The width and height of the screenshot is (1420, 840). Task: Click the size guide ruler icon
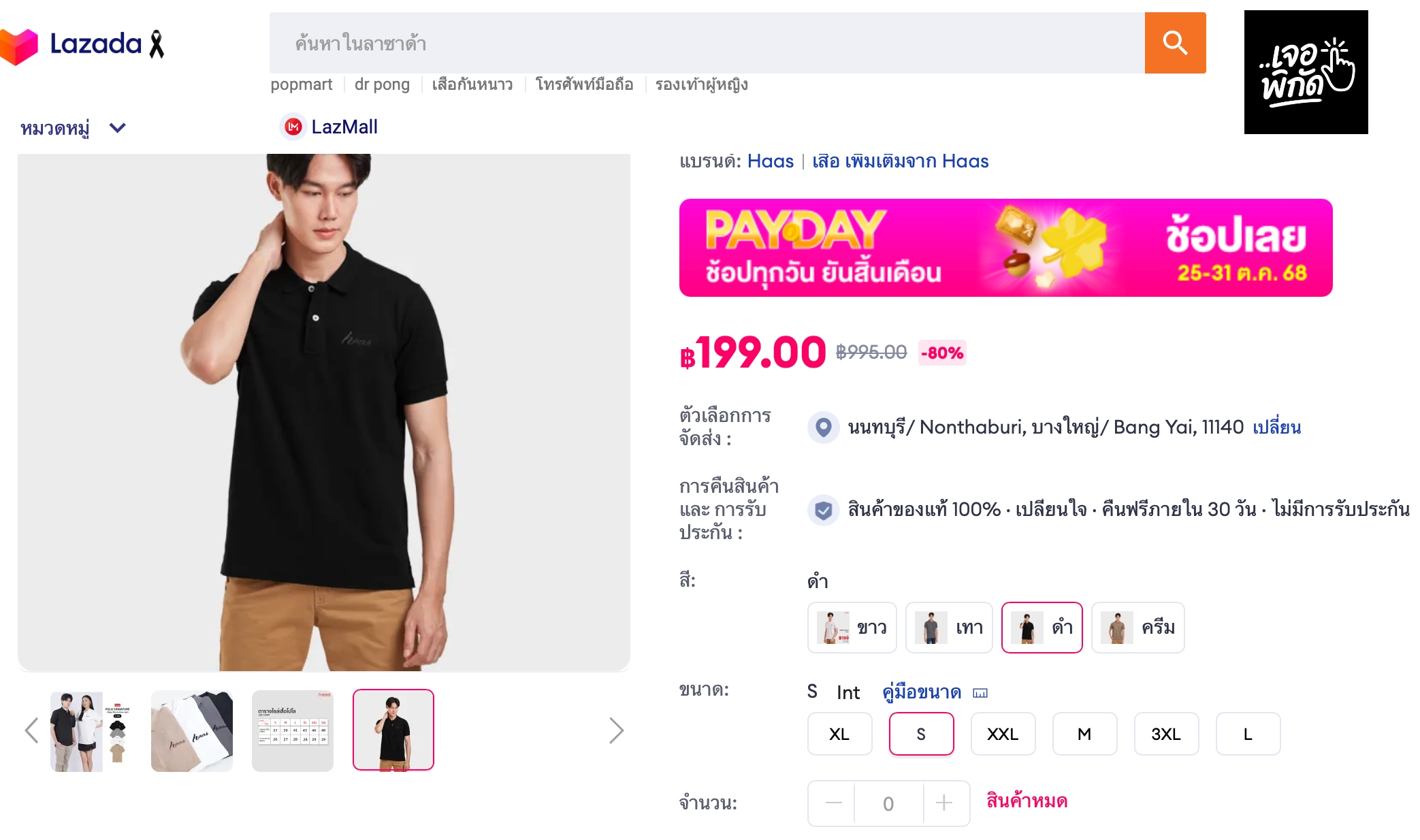tap(980, 693)
